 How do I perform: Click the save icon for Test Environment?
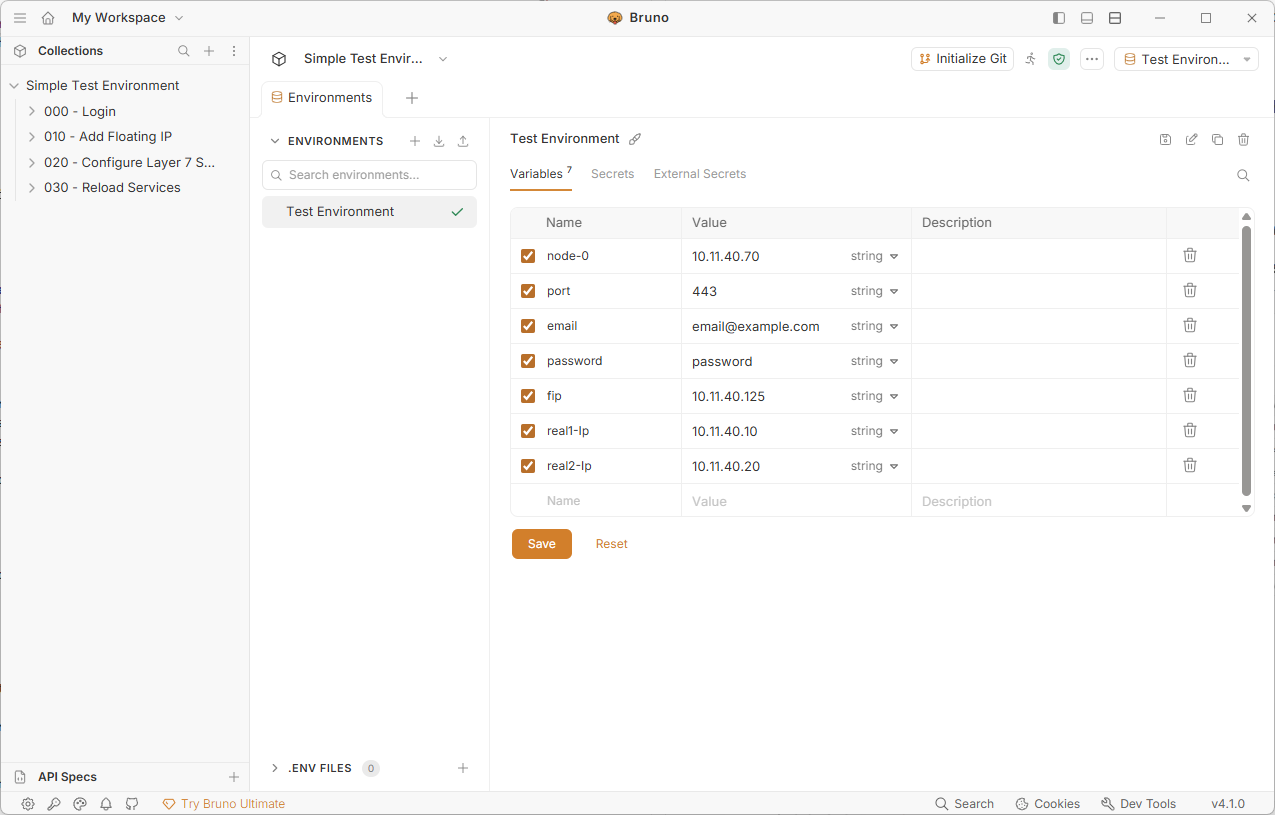tap(1165, 140)
